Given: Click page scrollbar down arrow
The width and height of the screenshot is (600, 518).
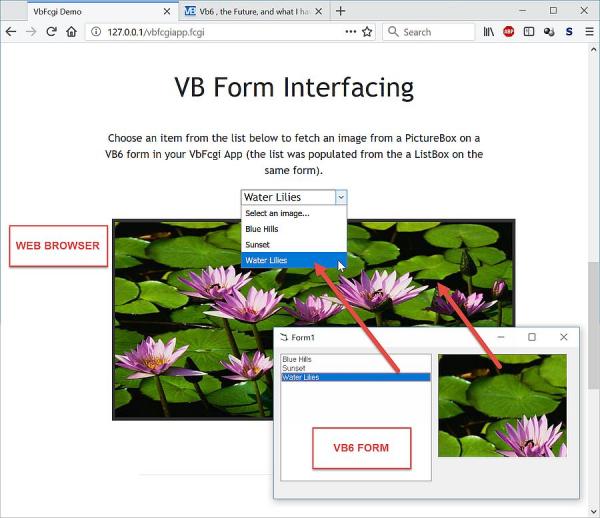Looking at the screenshot, I should point(593,511).
